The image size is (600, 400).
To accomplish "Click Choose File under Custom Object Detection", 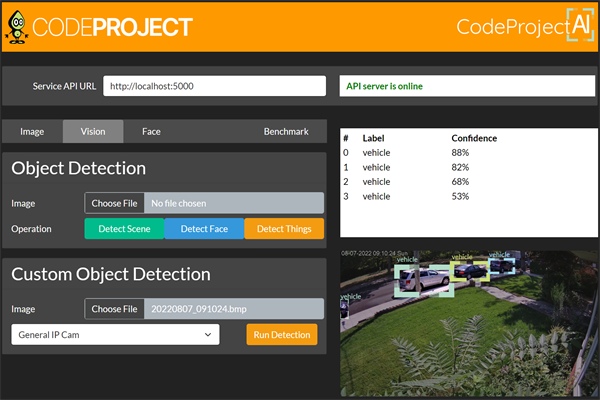I will pos(114,309).
